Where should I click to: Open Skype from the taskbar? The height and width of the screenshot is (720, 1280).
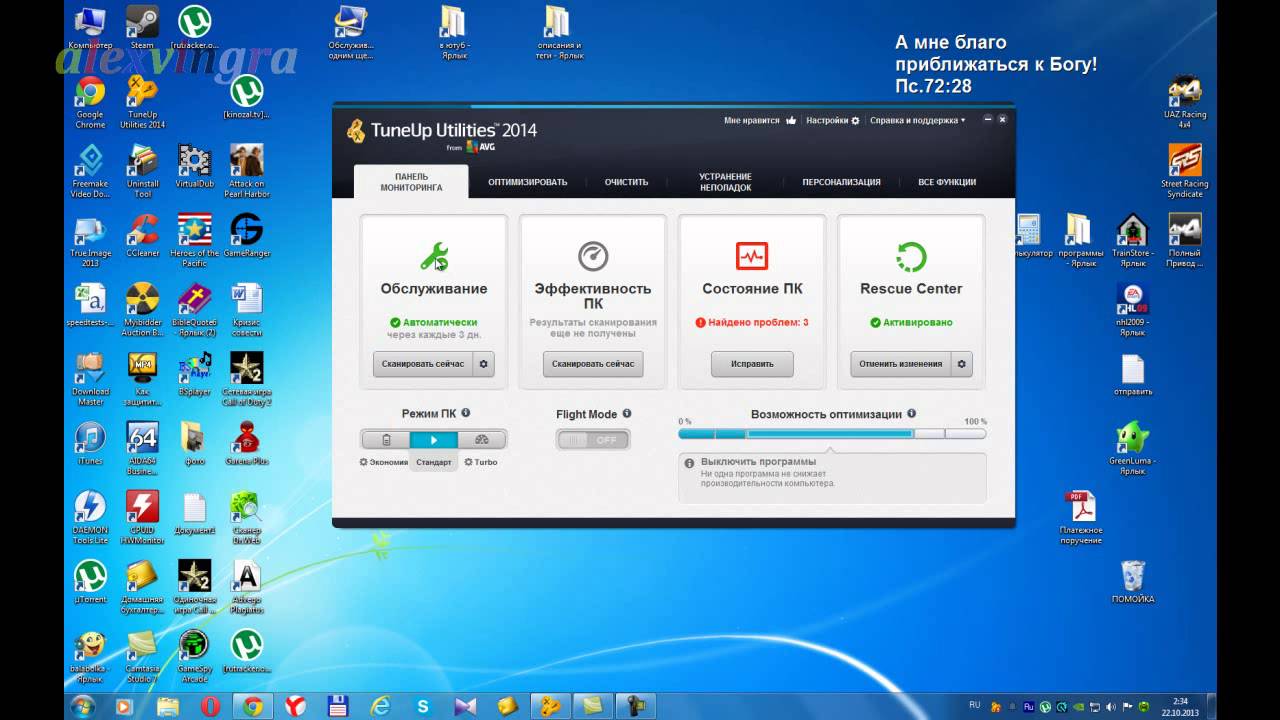click(x=424, y=706)
